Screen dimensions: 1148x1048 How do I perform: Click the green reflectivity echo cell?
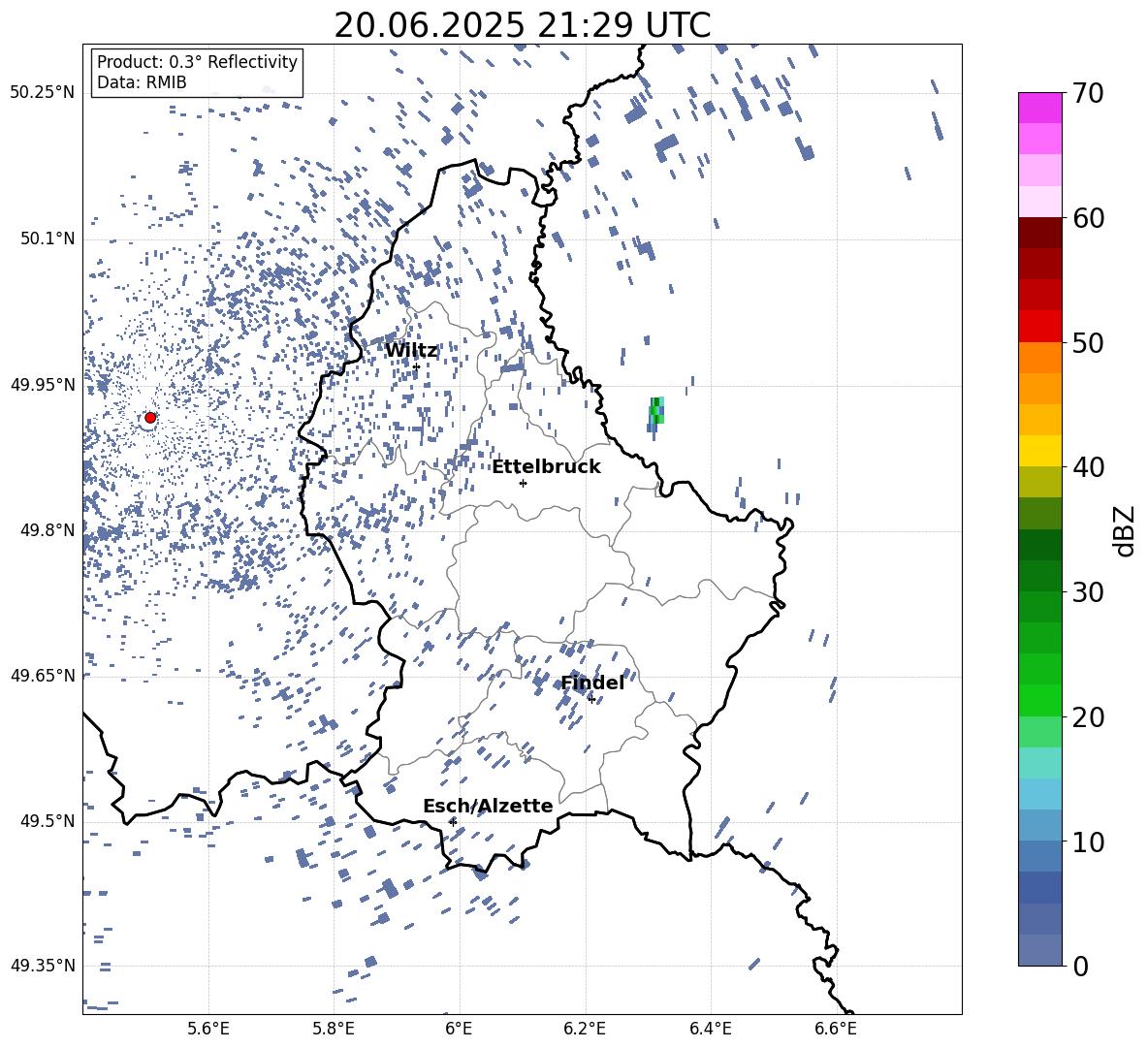pyautogui.click(x=656, y=411)
